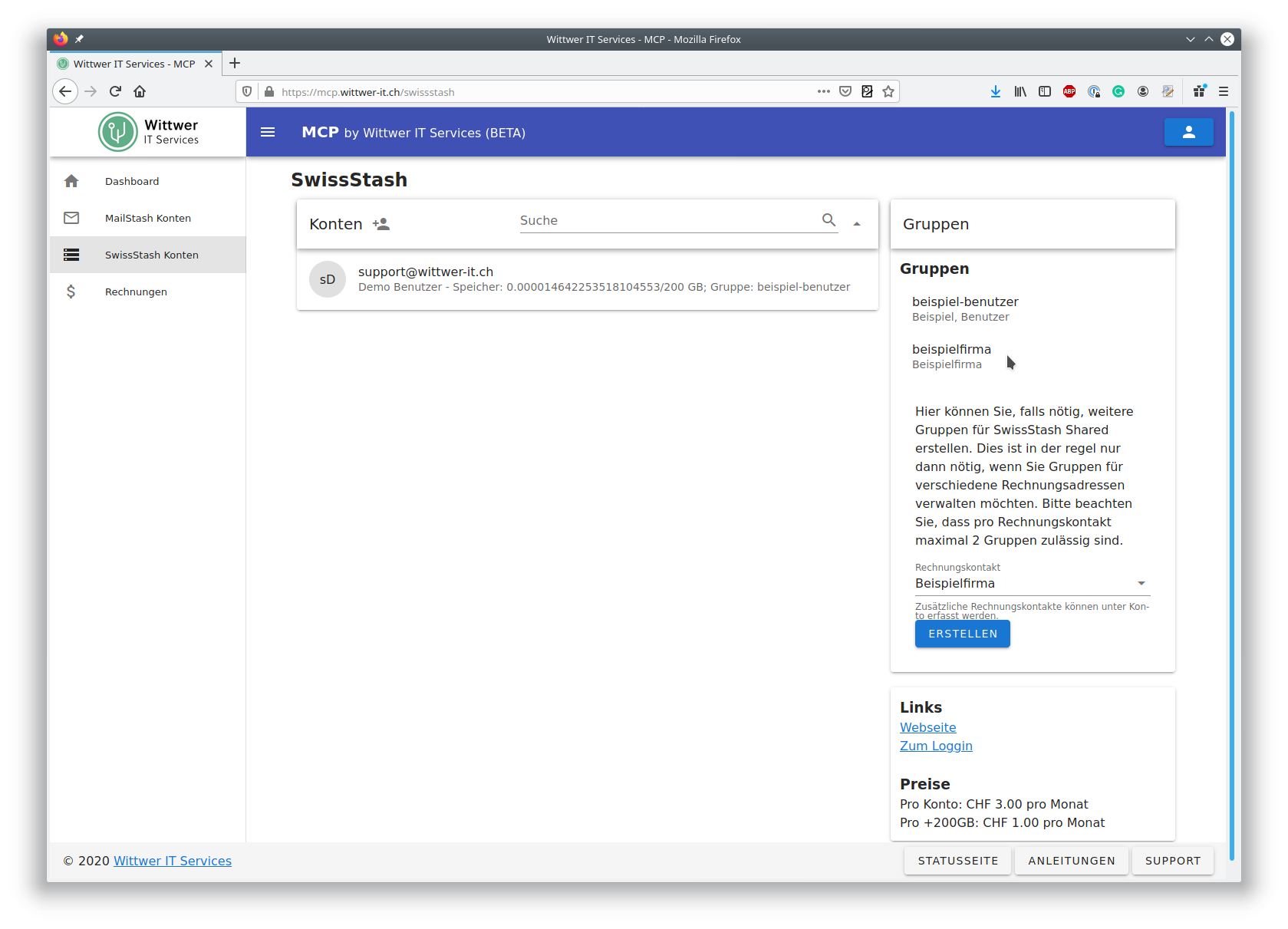Image resolution: width=1288 pixels, height=929 pixels.
Task: Open the user profile button in header
Action: point(1188,132)
